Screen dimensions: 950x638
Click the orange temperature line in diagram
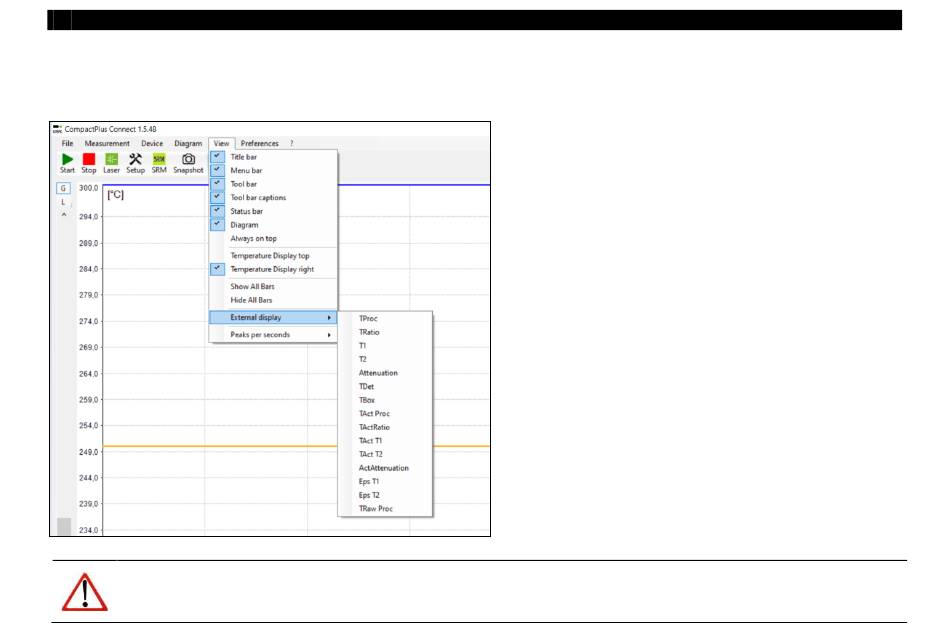219,447
